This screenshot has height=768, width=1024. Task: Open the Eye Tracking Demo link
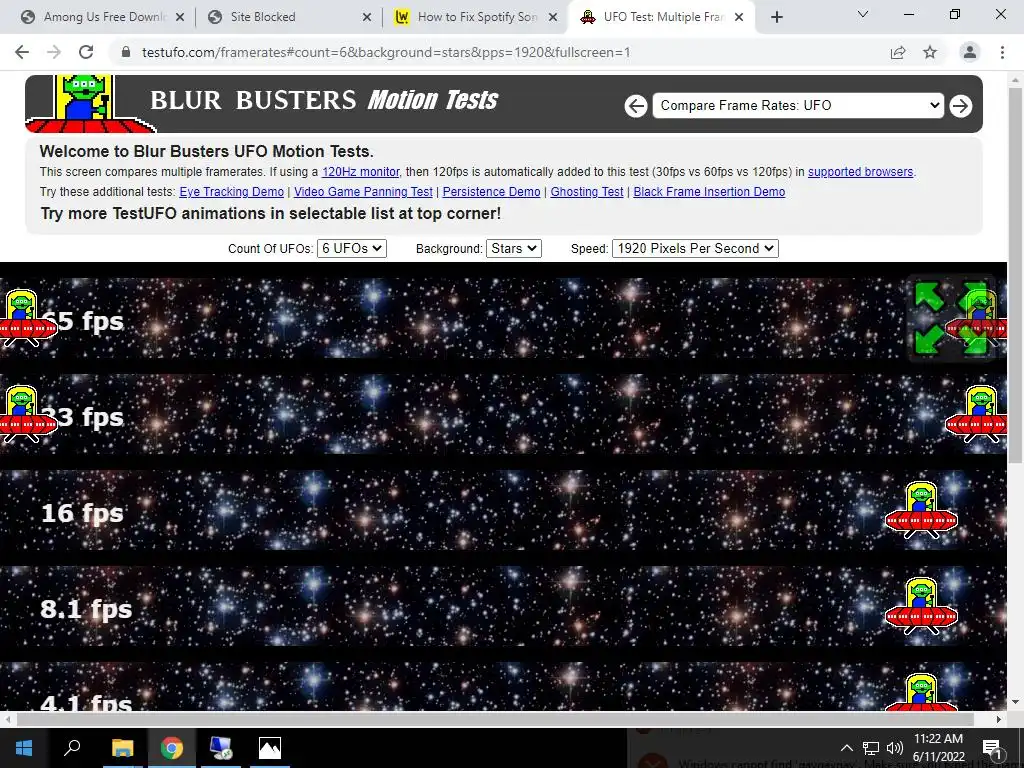click(x=232, y=191)
